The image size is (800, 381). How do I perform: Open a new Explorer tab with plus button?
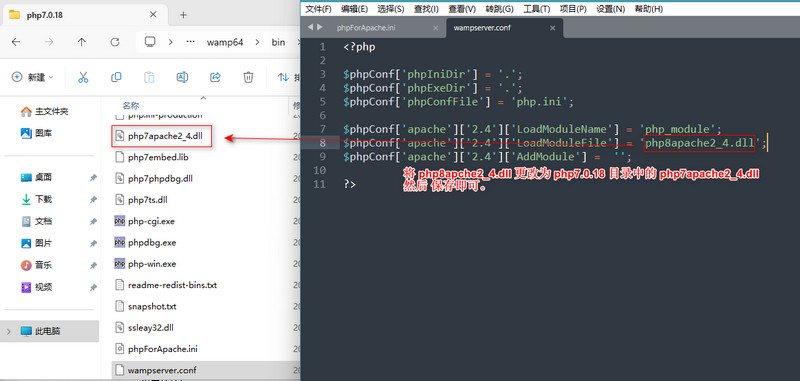click(183, 15)
